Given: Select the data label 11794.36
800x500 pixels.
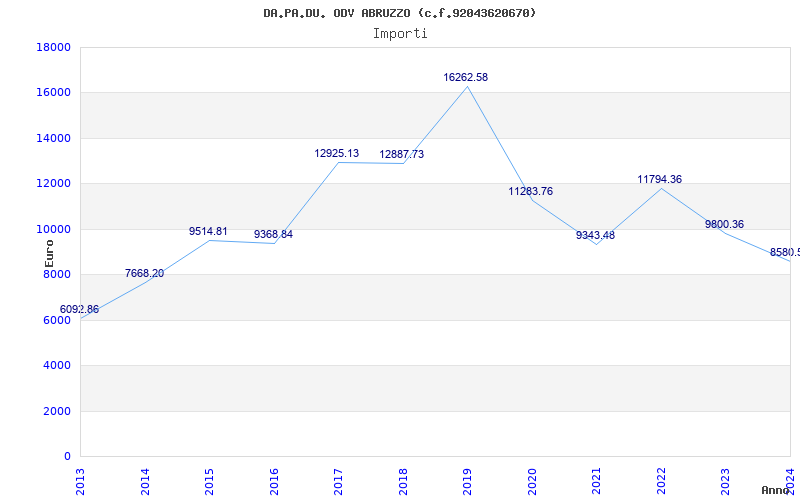Looking at the screenshot, I should pos(659,179).
